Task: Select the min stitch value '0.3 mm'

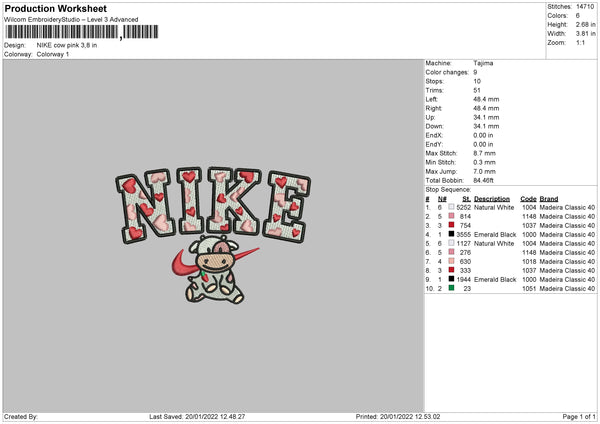Action: (484, 162)
